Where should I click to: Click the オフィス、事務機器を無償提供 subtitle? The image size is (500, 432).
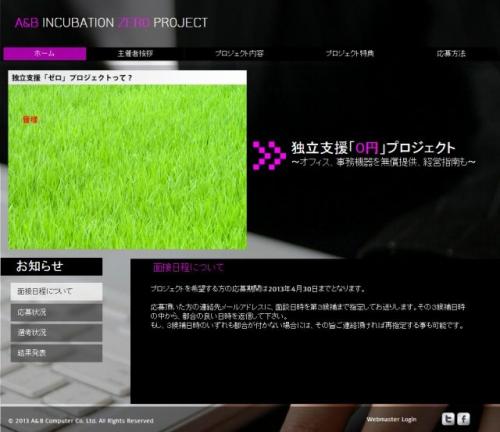pos(383,162)
